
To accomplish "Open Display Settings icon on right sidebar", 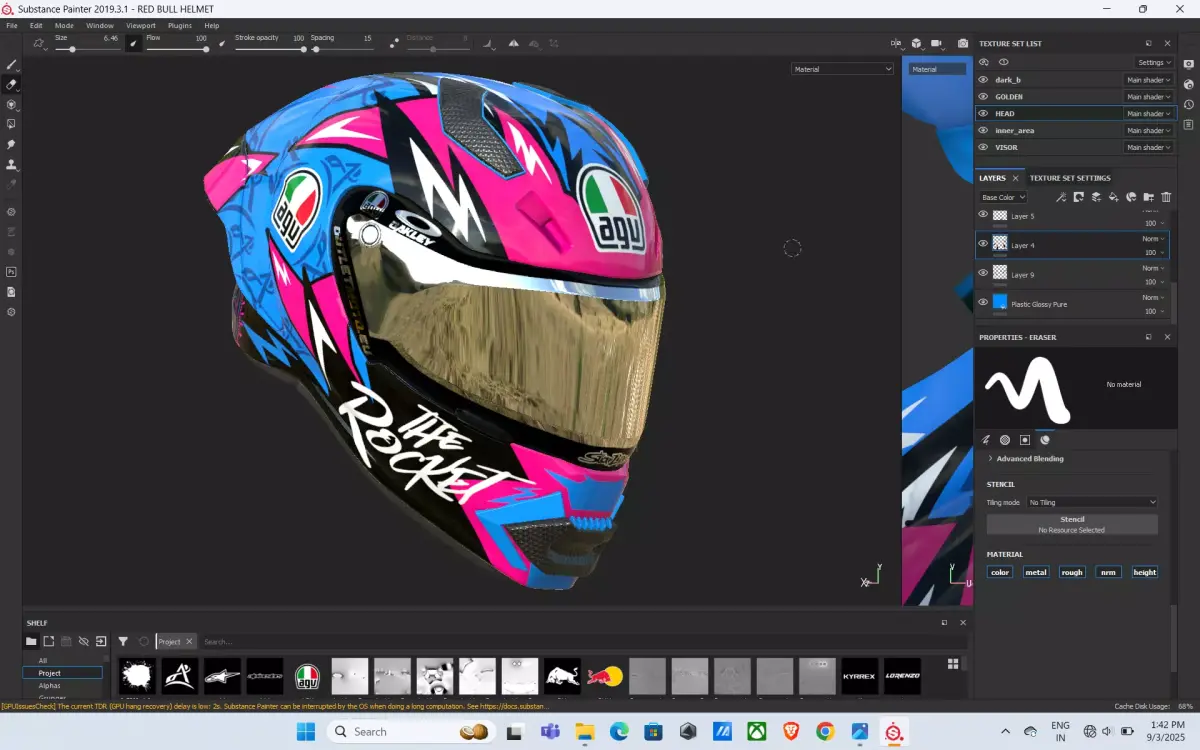I will [x=1188, y=64].
